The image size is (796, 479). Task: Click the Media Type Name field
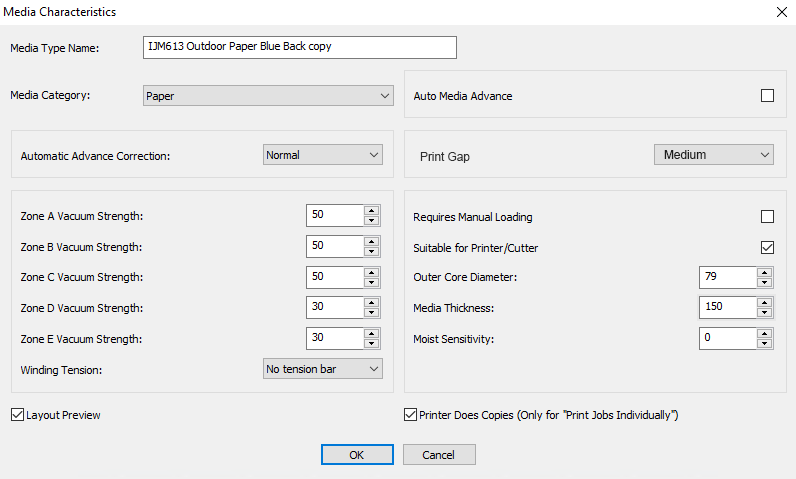pyautogui.click(x=300, y=47)
